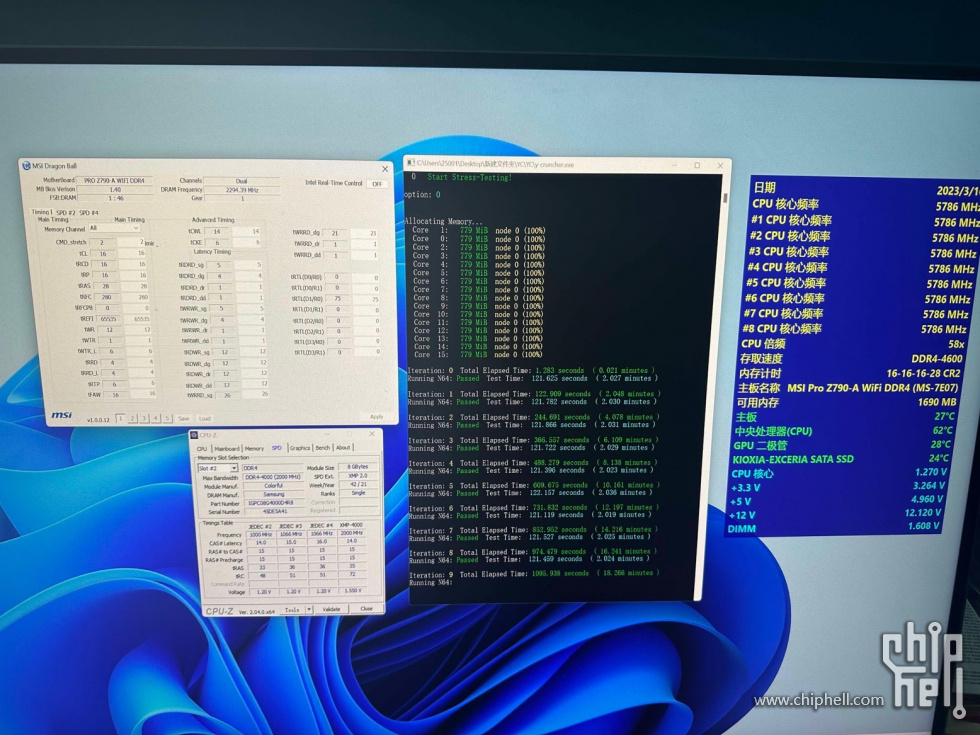The width and height of the screenshot is (980, 735).
Task: Click the DRAM Frequency value 2294.39 MHz
Action: tap(242, 189)
